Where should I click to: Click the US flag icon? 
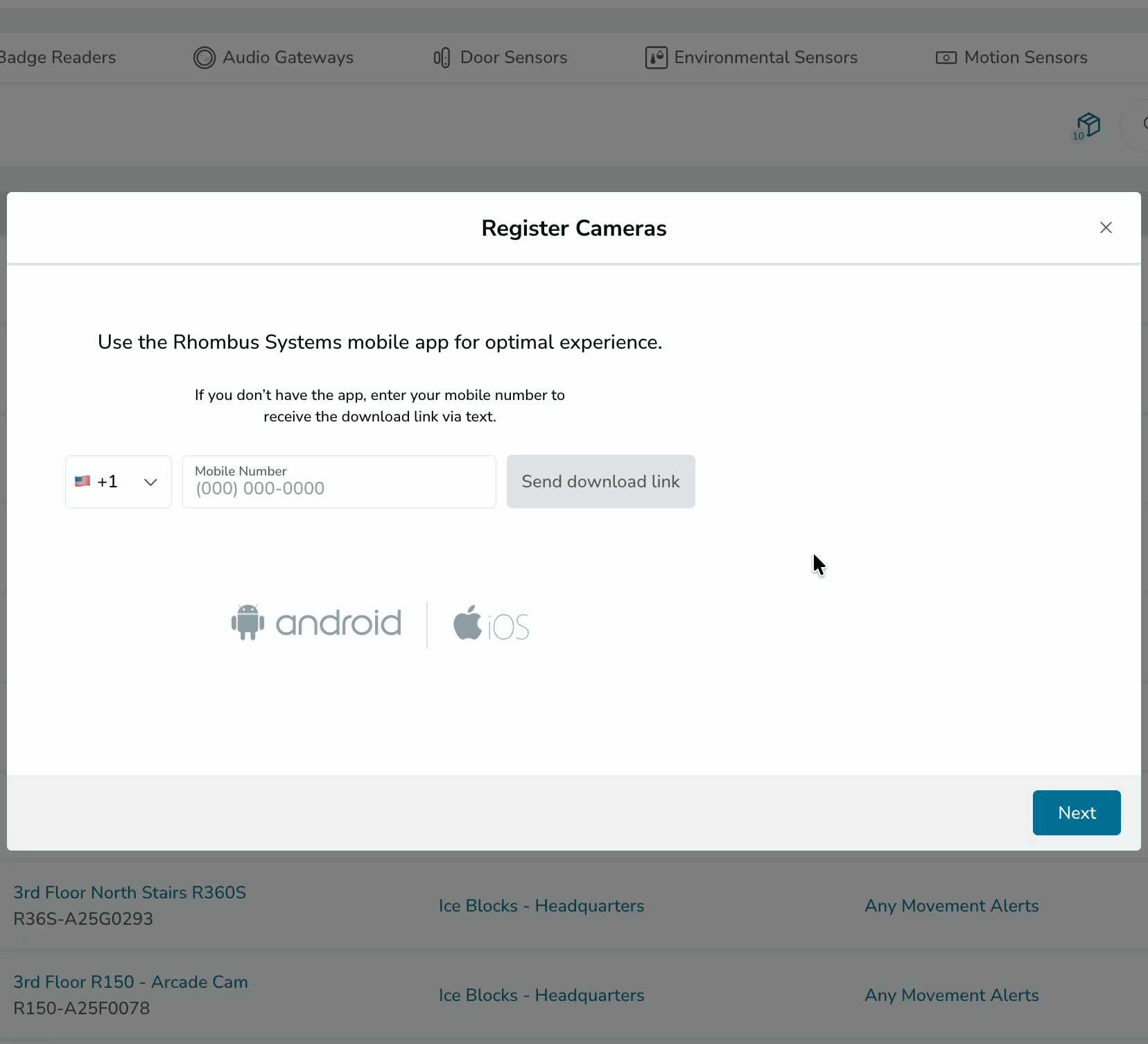[82, 481]
